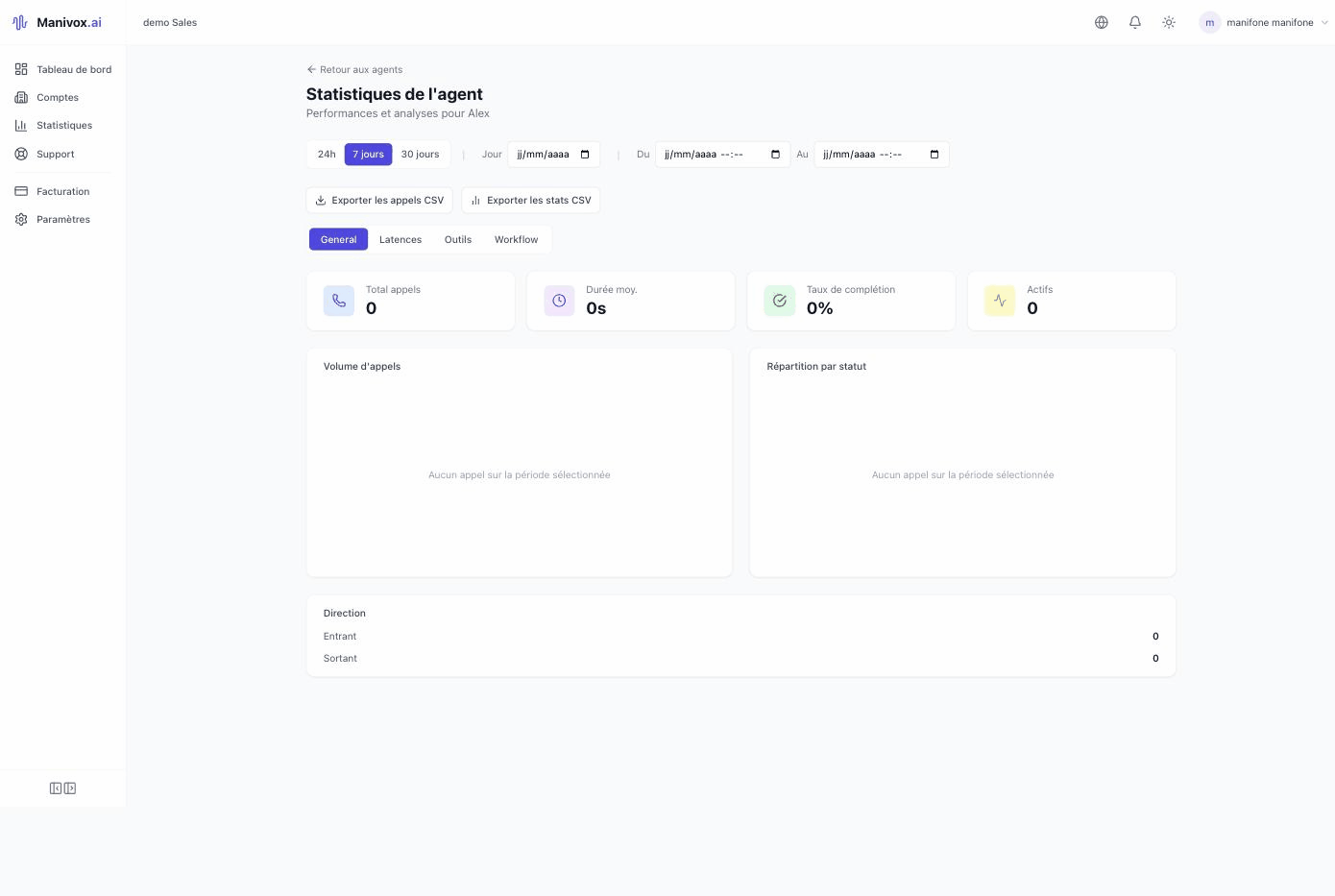Click the 'Répartition par statut' chart title
The image size is (1335, 896).
point(816,366)
